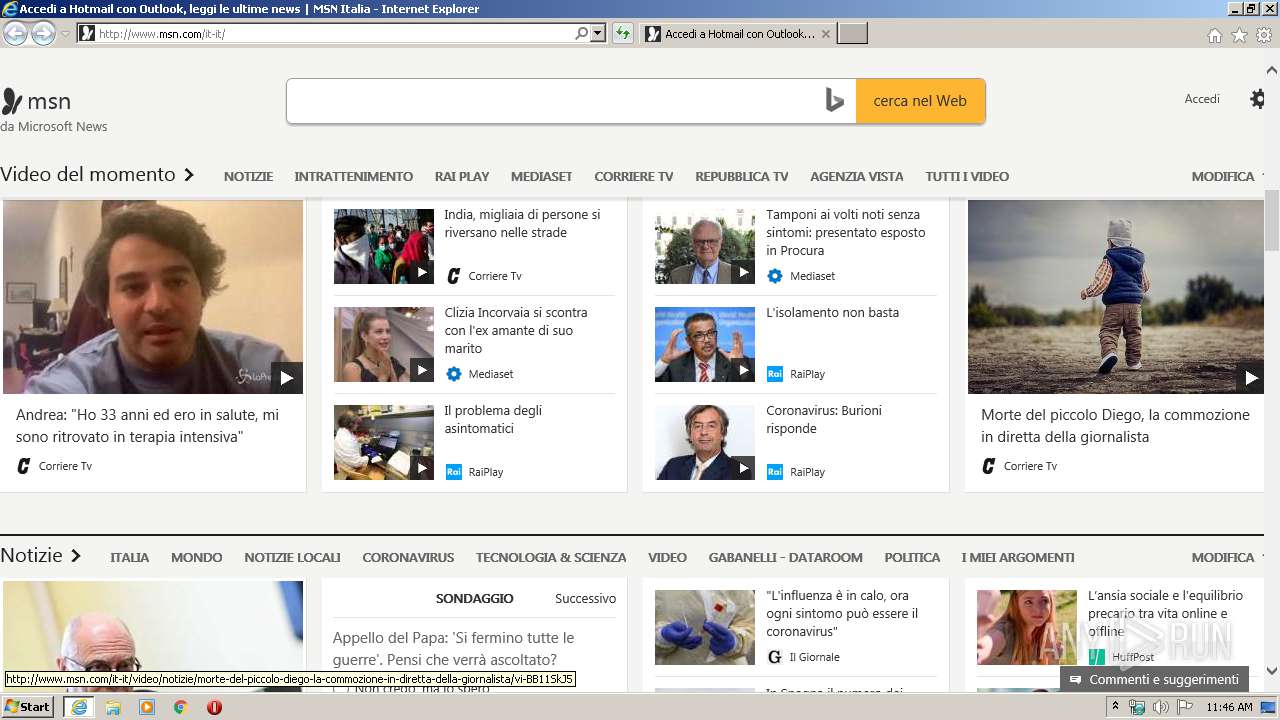The image size is (1280, 720).
Task: Open headline 'India, migliaia di persone si riversano'
Action: click(522, 224)
